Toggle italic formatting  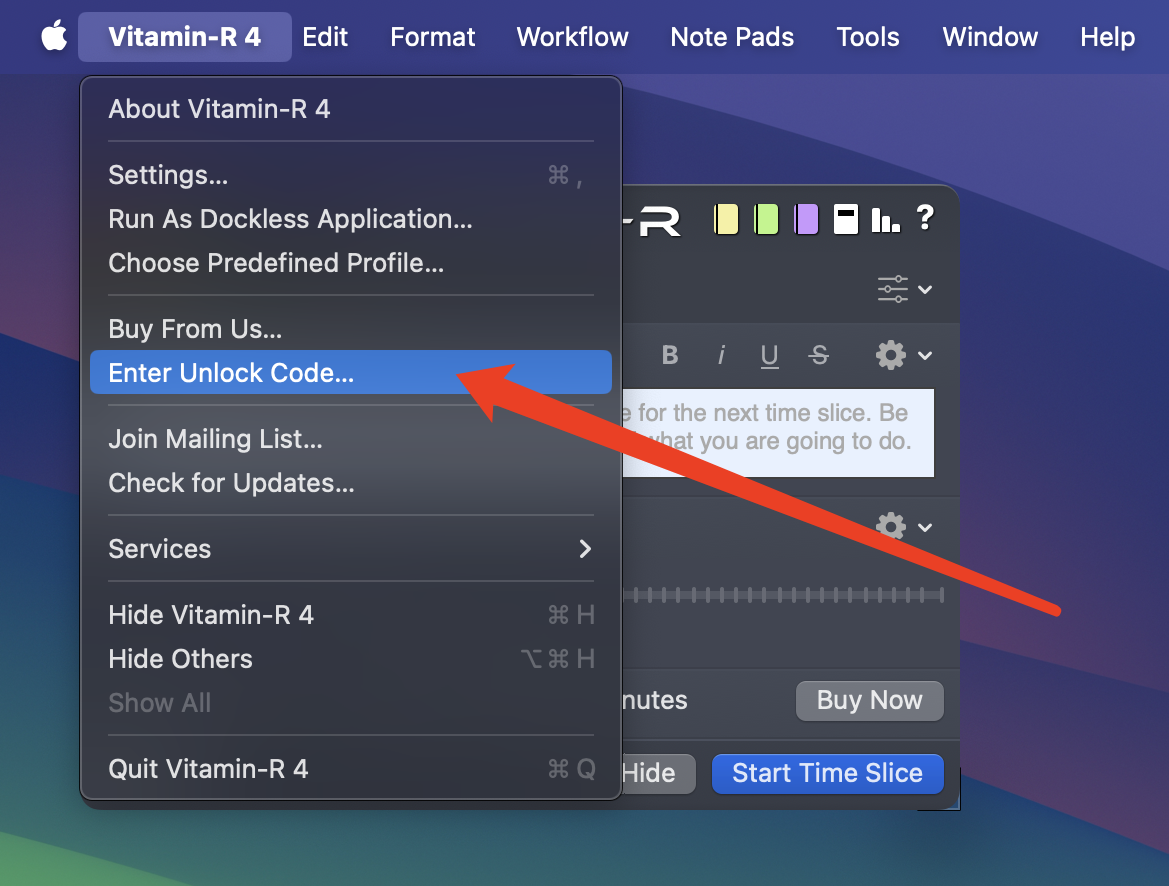click(x=721, y=355)
